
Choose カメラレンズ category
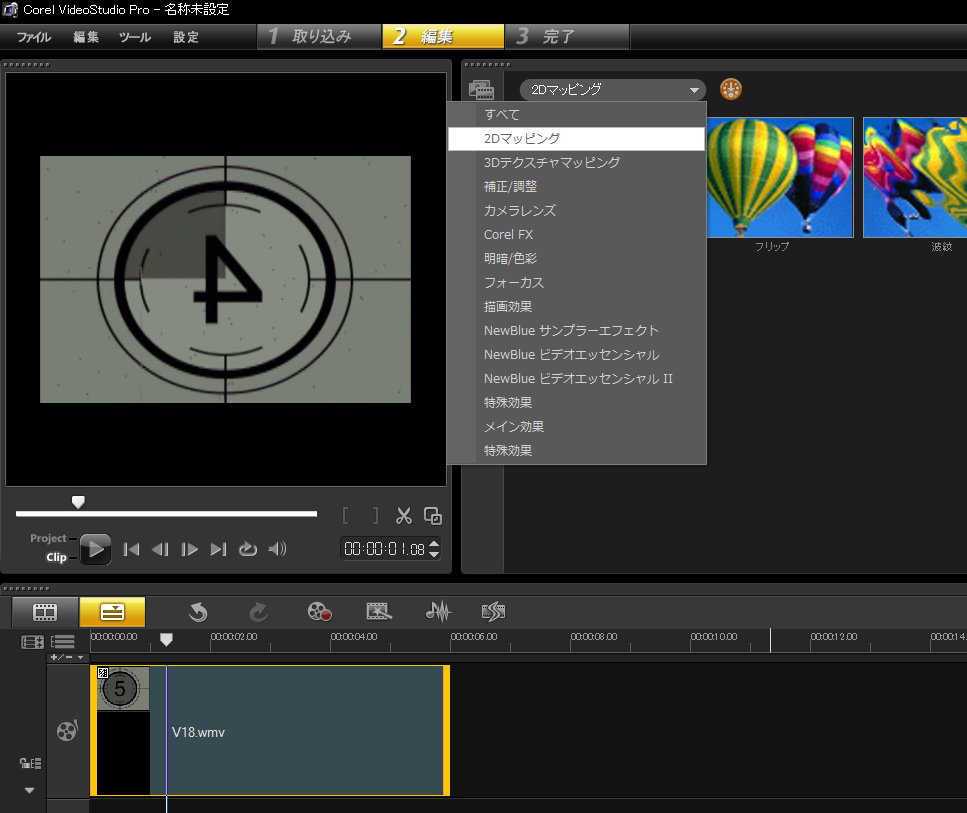[x=576, y=211]
